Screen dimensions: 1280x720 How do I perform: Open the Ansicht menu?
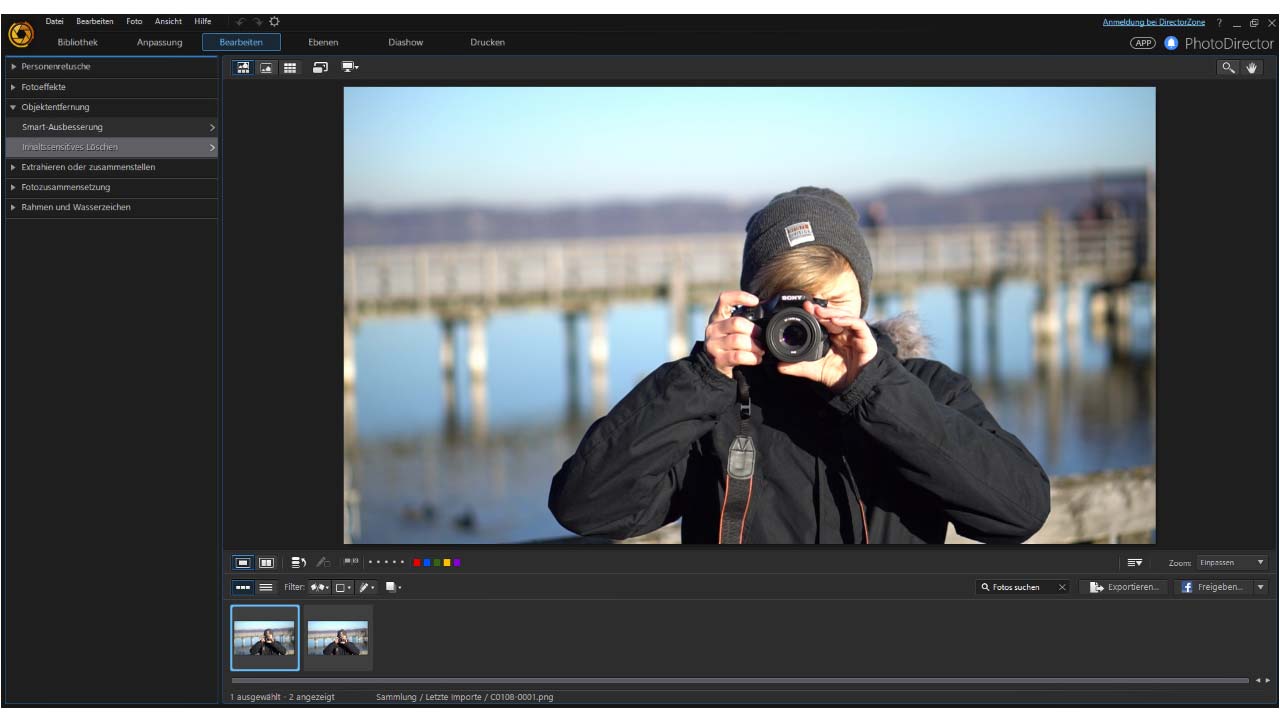point(168,21)
